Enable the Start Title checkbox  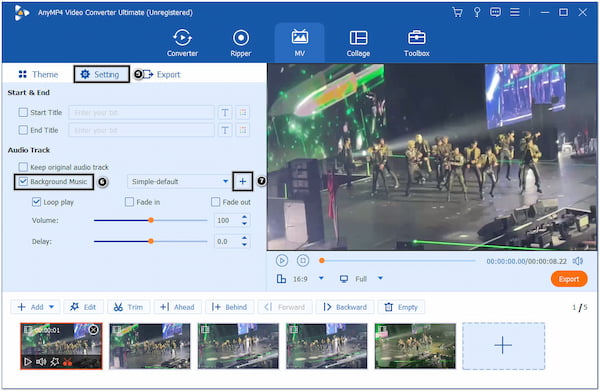tap(23, 112)
